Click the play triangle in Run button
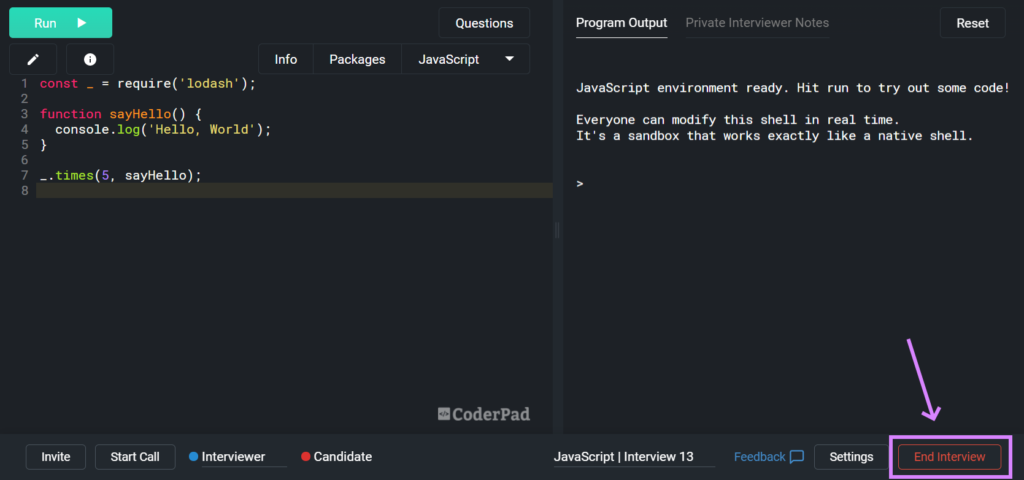 point(82,23)
